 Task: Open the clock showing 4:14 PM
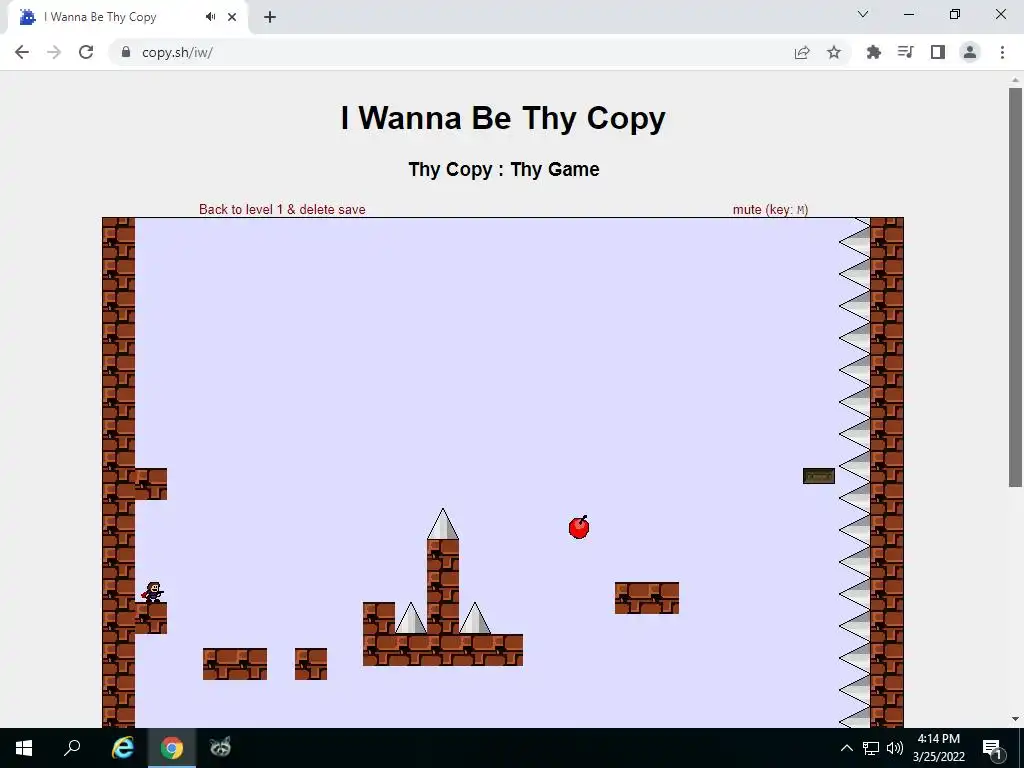938,748
